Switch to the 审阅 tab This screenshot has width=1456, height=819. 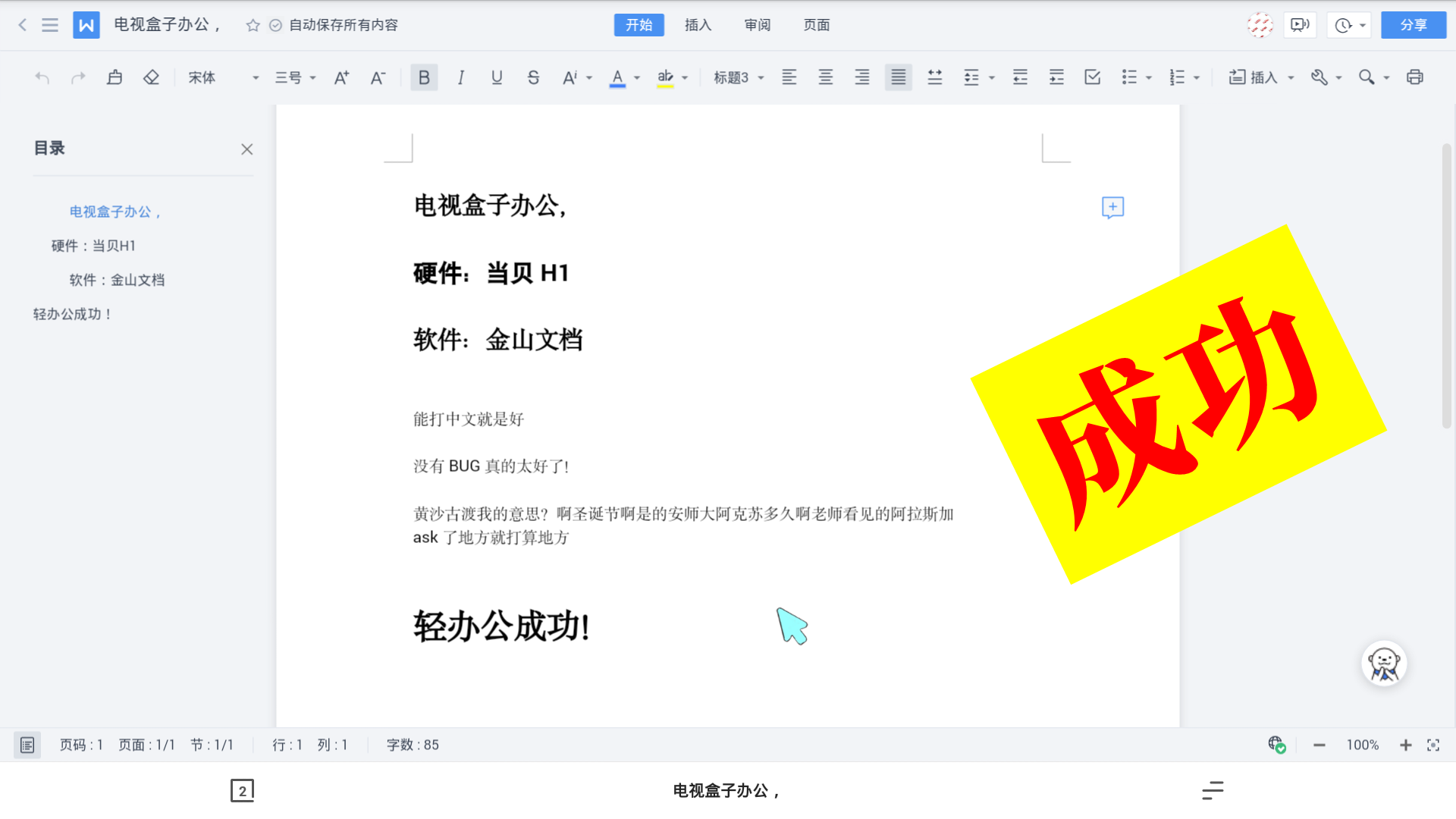pos(758,25)
